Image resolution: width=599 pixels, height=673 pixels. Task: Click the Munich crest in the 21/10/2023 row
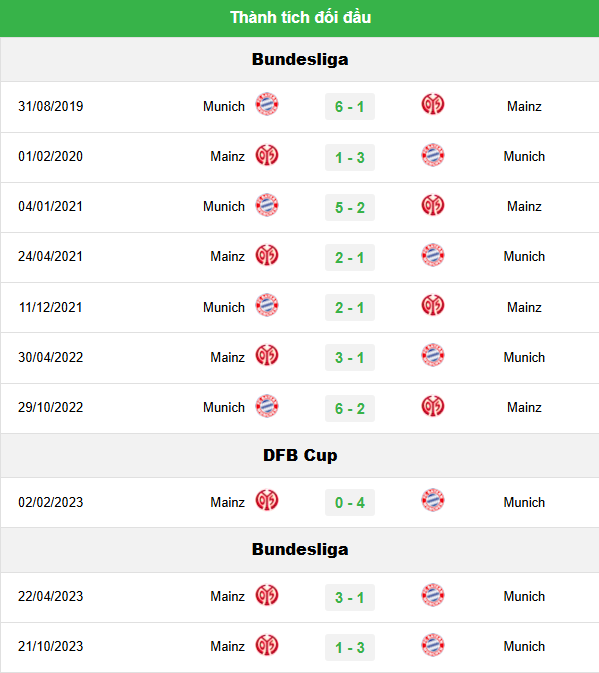click(x=433, y=645)
